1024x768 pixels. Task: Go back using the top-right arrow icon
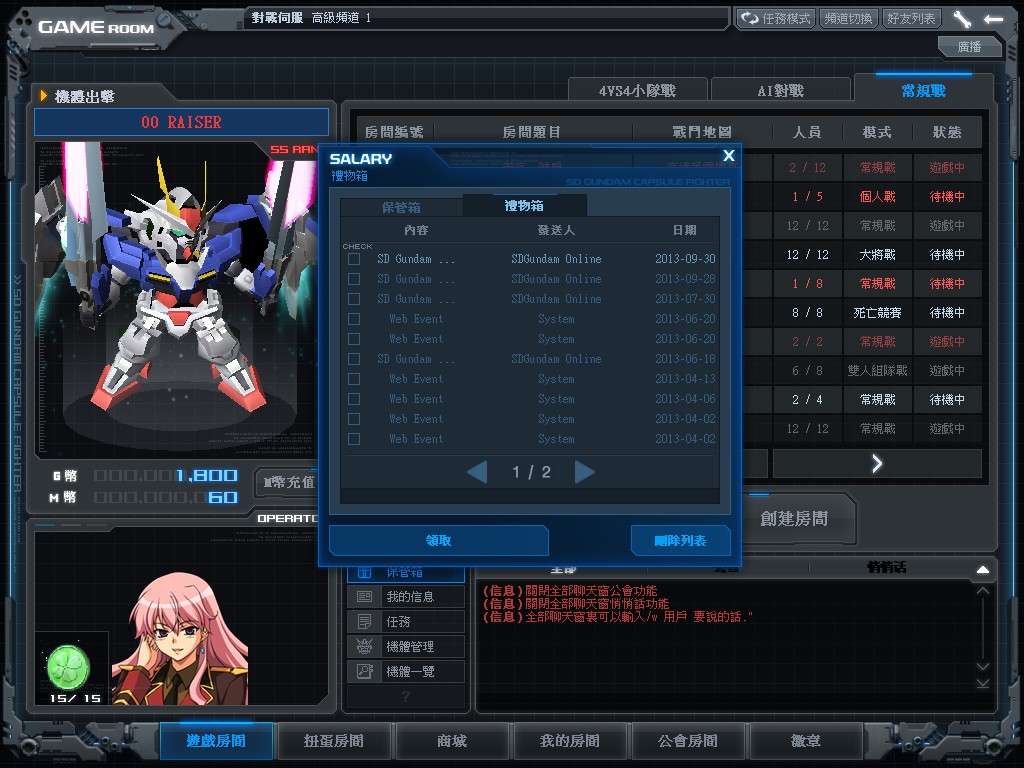(x=993, y=19)
